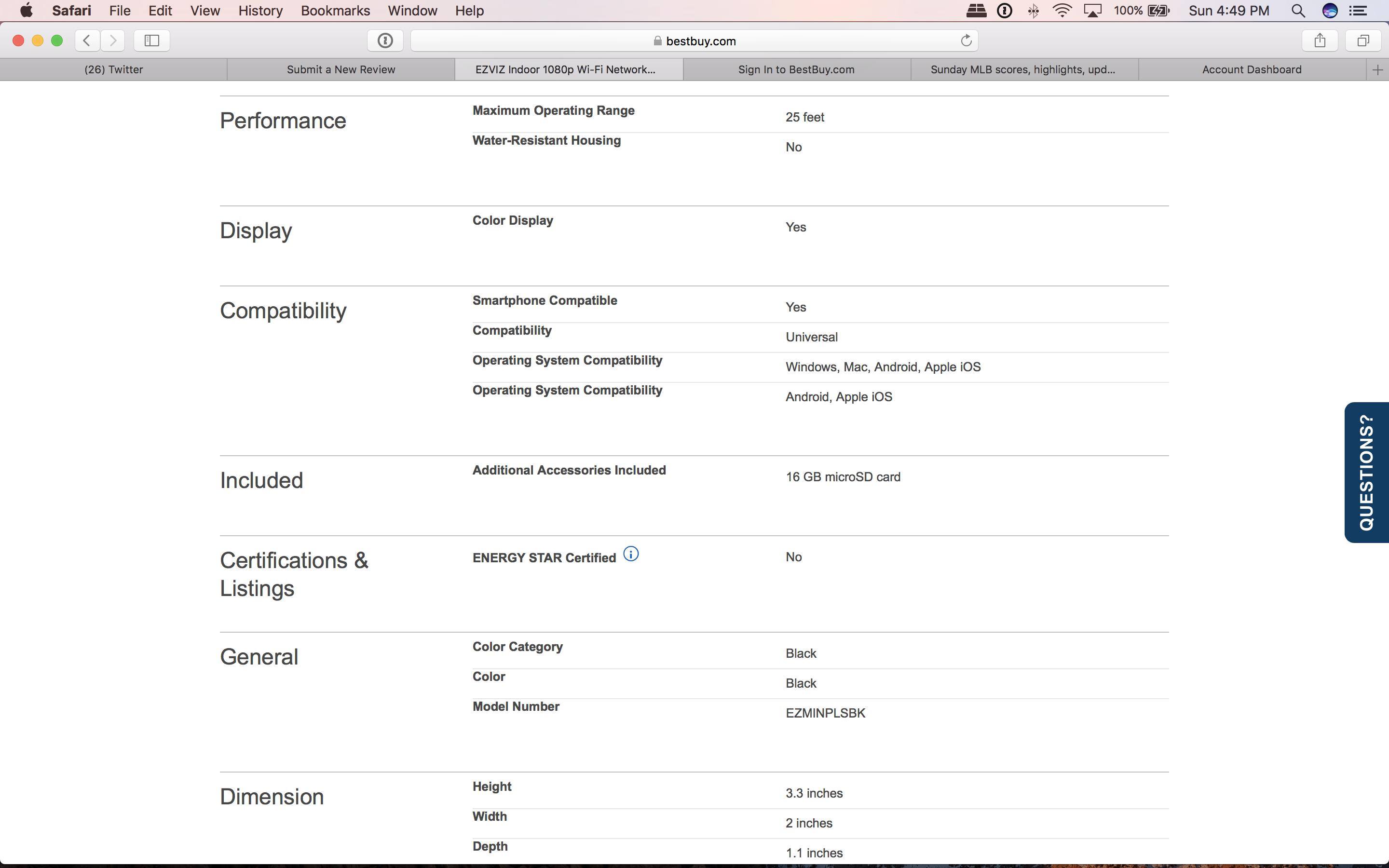The height and width of the screenshot is (868, 1389).
Task: Click the browser back navigation arrow
Action: pyautogui.click(x=86, y=40)
